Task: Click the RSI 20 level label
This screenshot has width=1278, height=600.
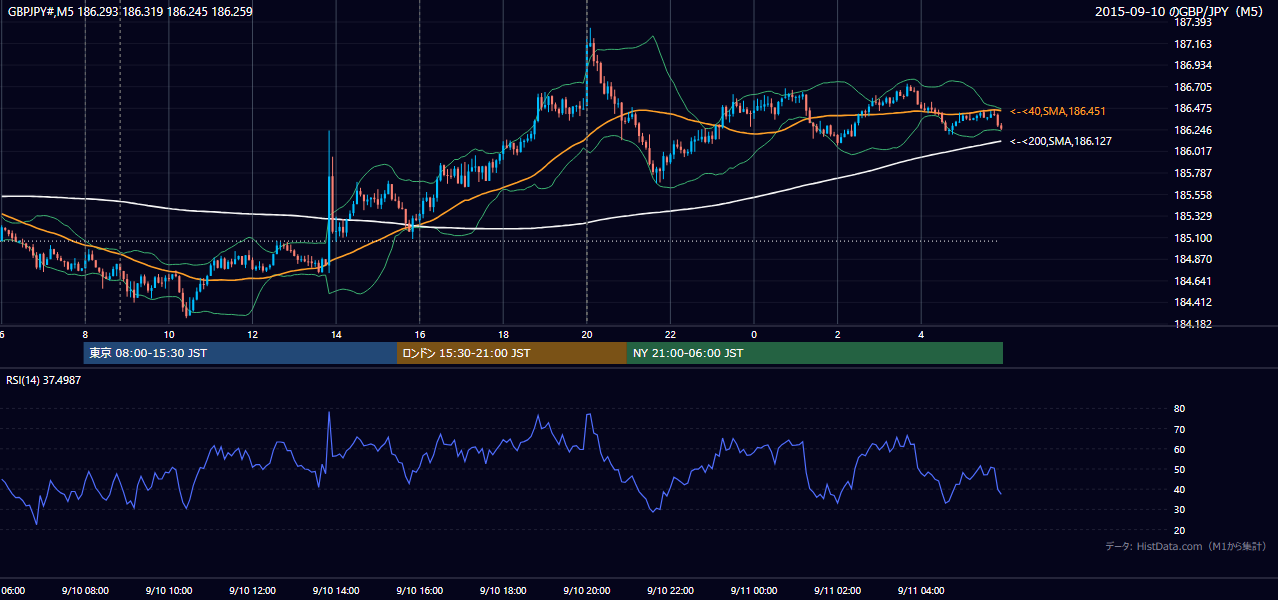Action: 1179,530
